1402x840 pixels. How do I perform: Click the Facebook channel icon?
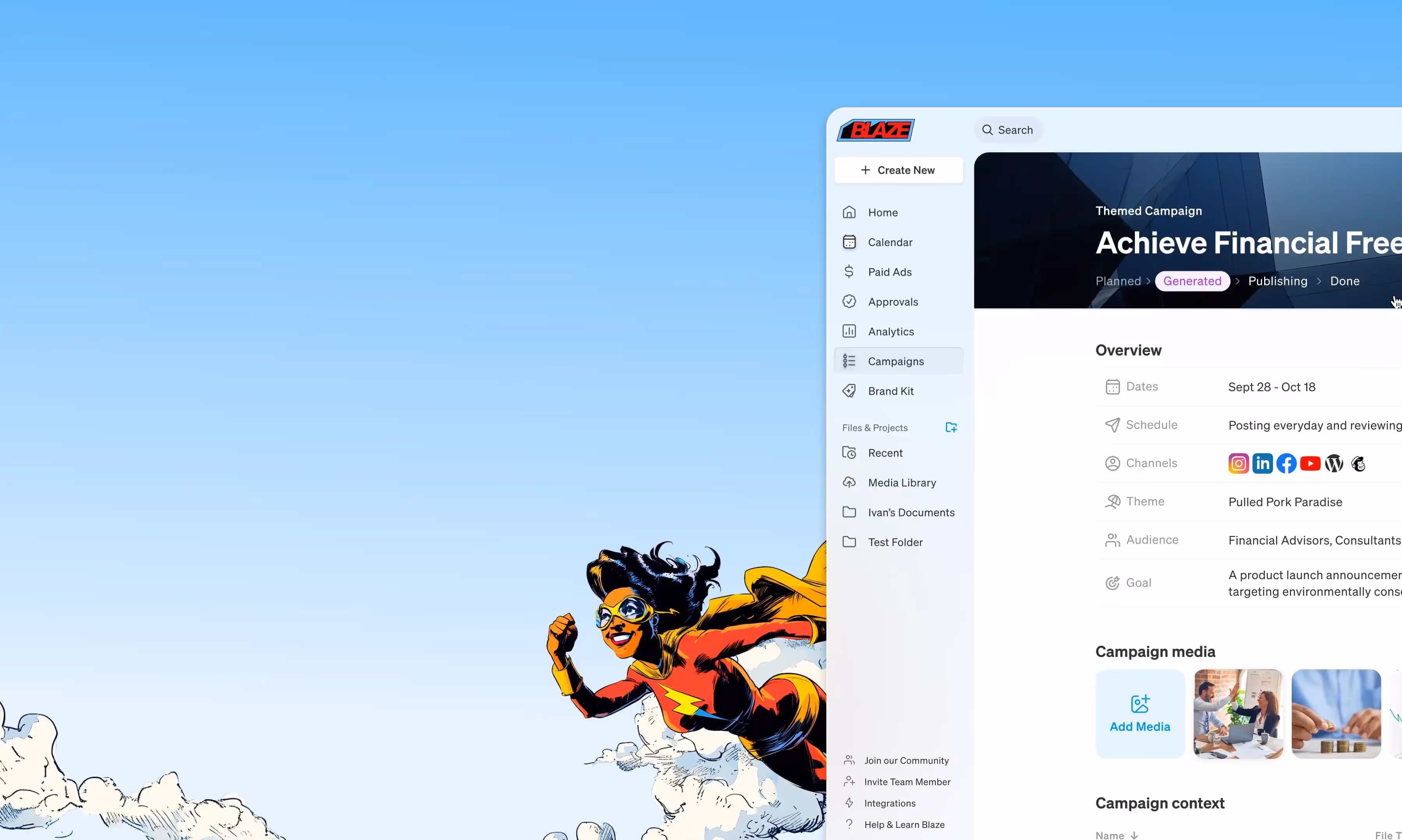coord(1286,464)
